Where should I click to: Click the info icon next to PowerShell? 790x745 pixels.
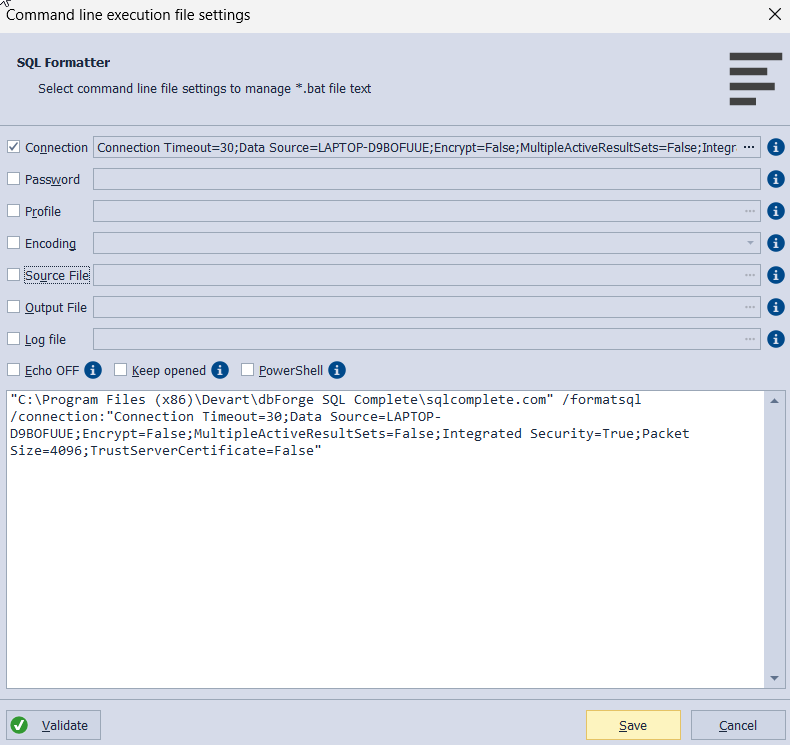point(337,370)
